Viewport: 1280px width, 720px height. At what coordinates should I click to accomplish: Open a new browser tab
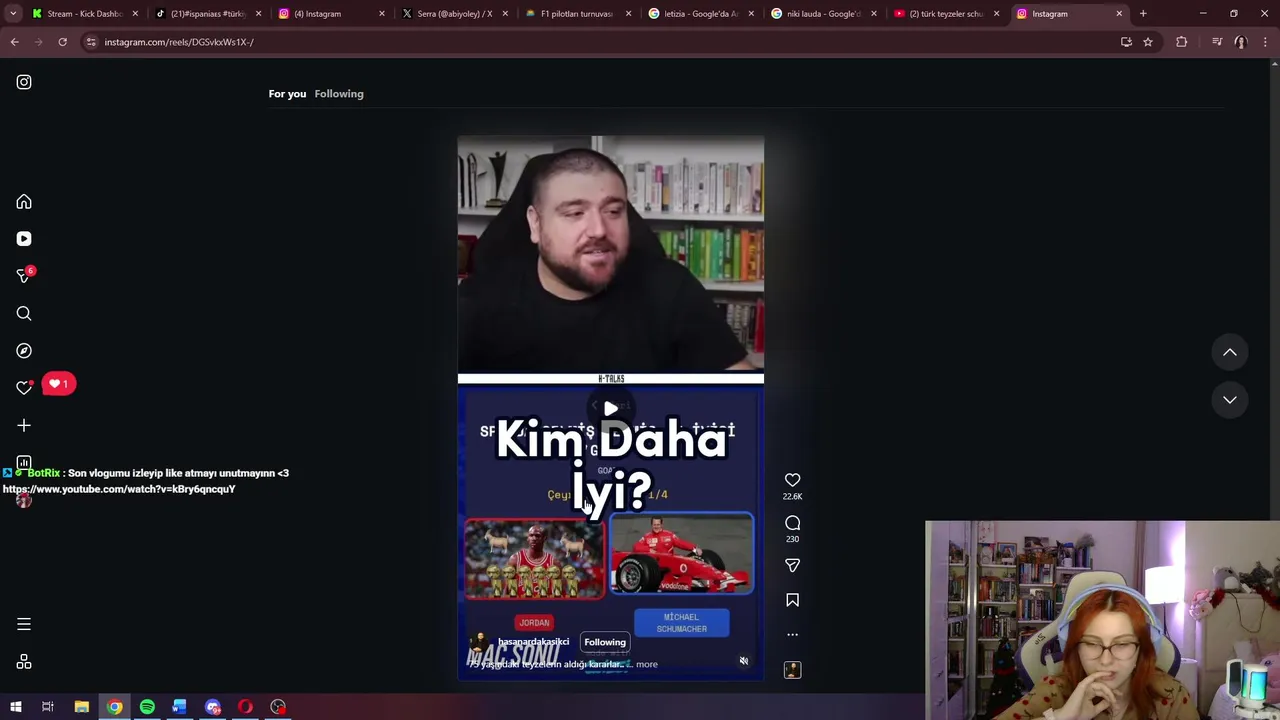[x=1143, y=14]
